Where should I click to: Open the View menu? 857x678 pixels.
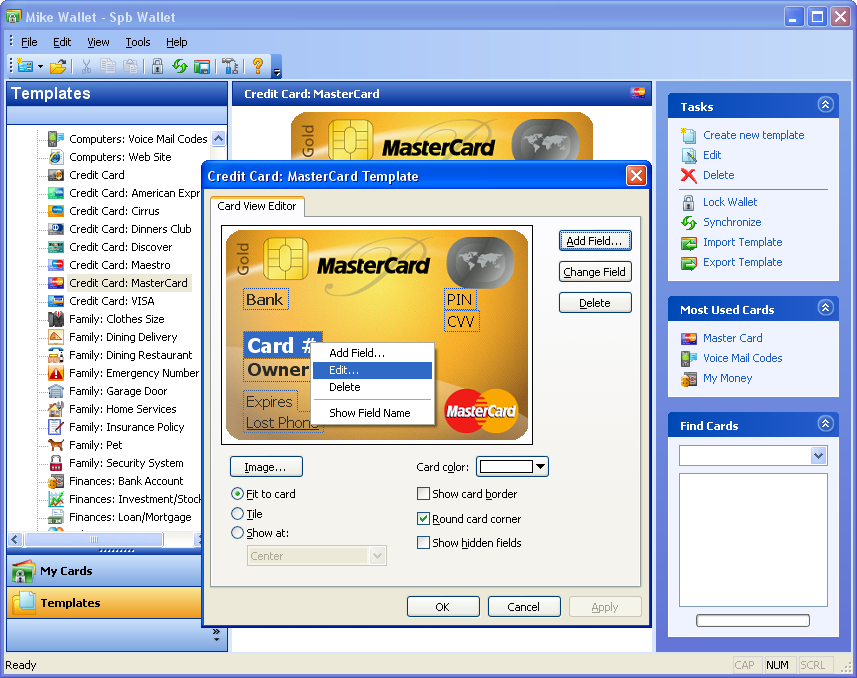[98, 42]
